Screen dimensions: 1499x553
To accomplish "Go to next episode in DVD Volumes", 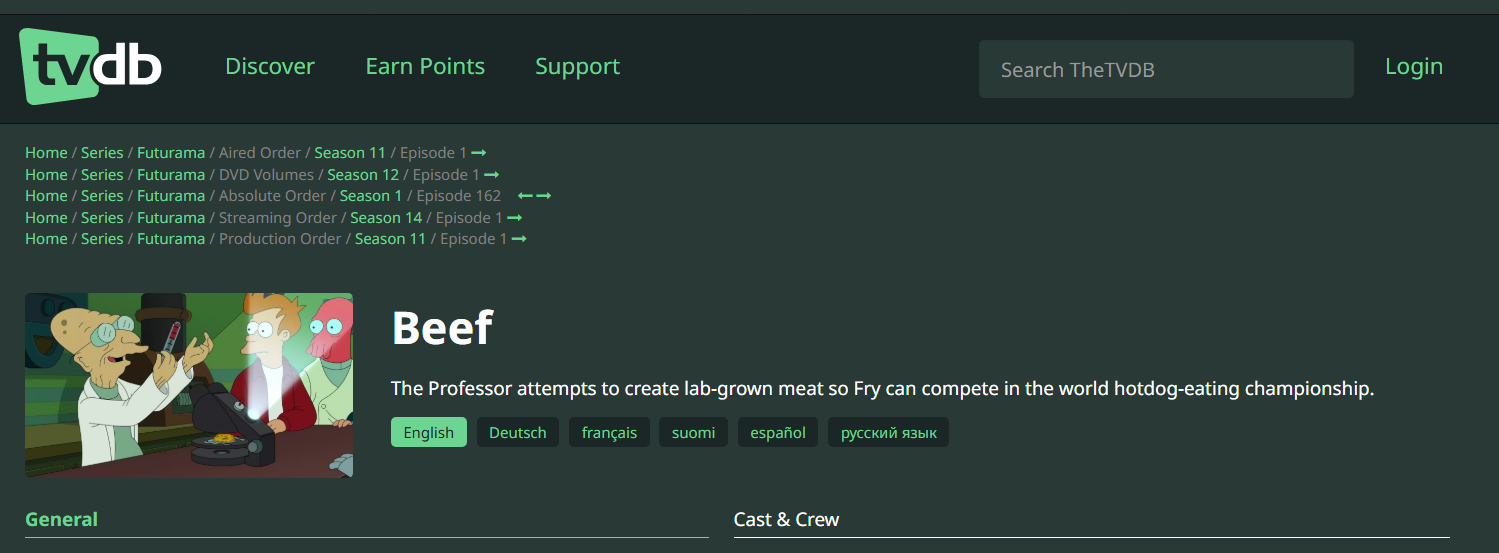I will point(492,175).
